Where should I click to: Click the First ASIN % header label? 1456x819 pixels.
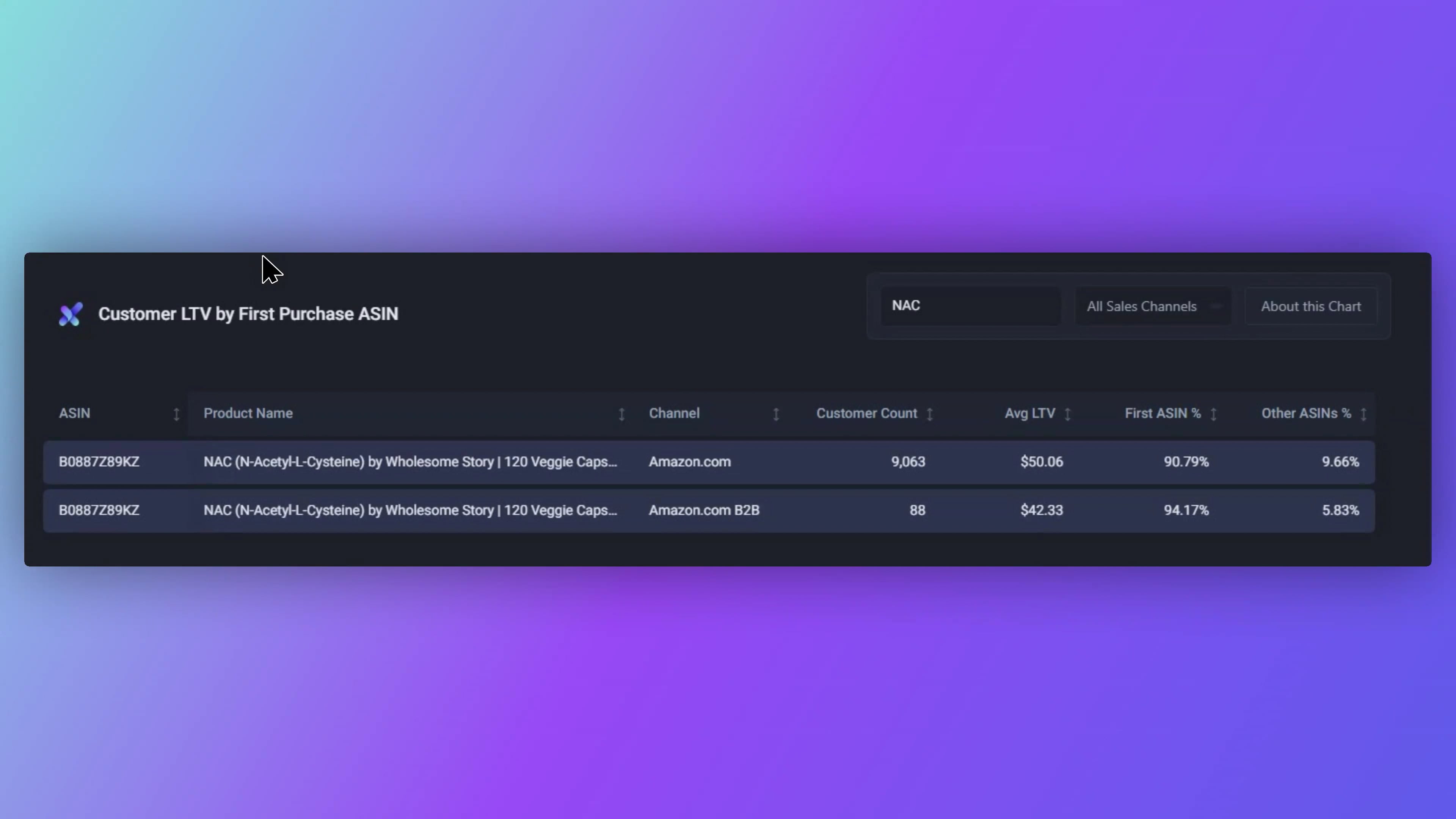[x=1163, y=413]
